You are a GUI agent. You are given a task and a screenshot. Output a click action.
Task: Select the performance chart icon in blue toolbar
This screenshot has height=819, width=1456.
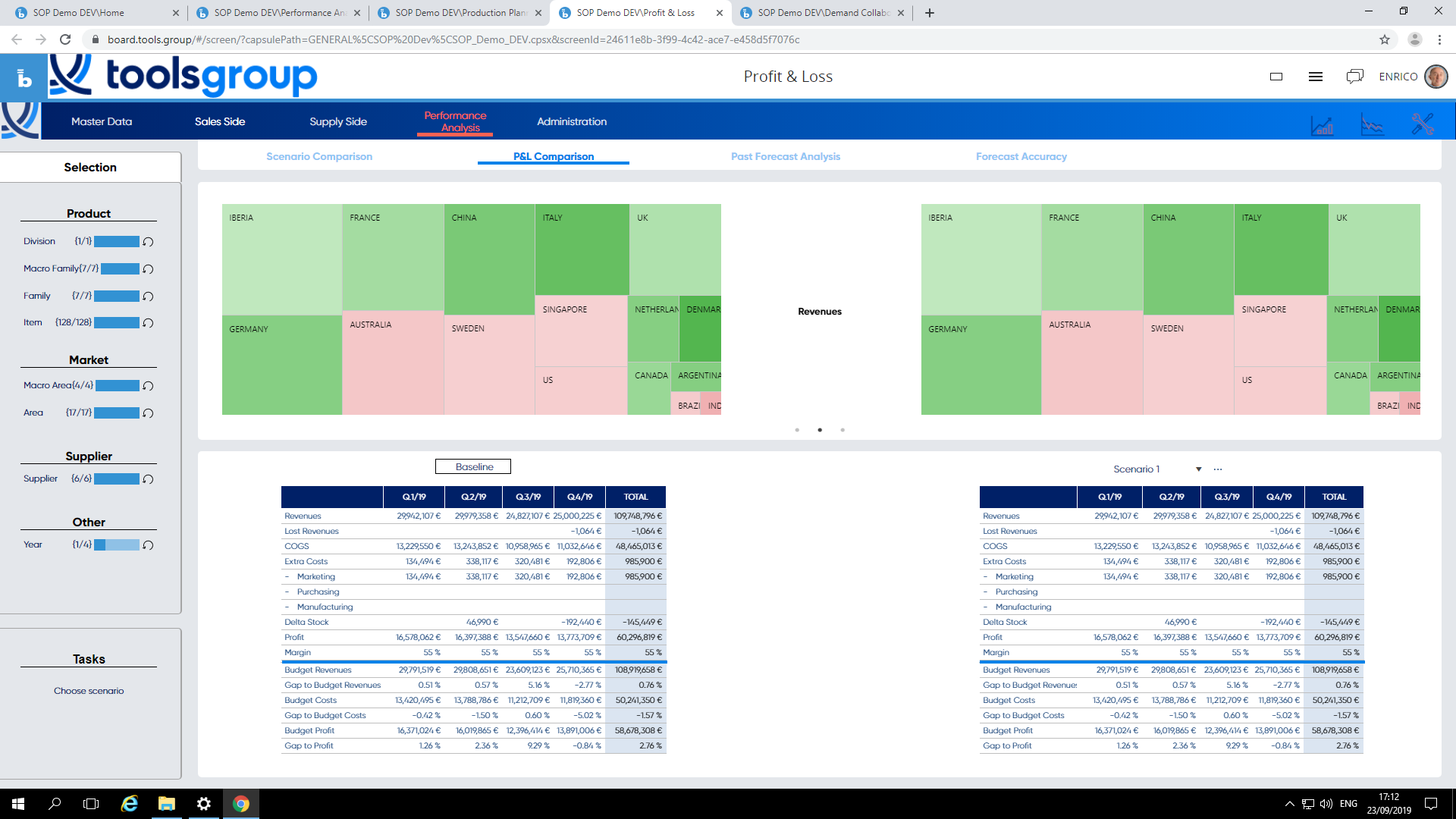coord(1323,125)
